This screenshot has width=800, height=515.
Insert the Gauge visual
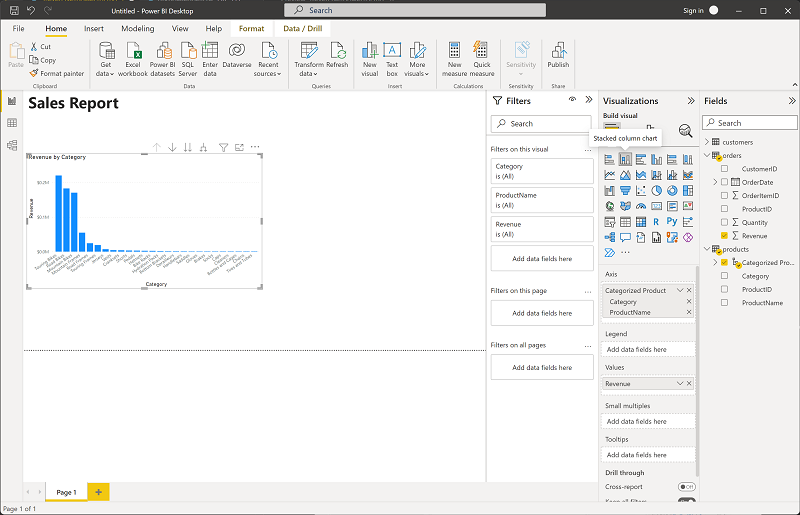641,206
